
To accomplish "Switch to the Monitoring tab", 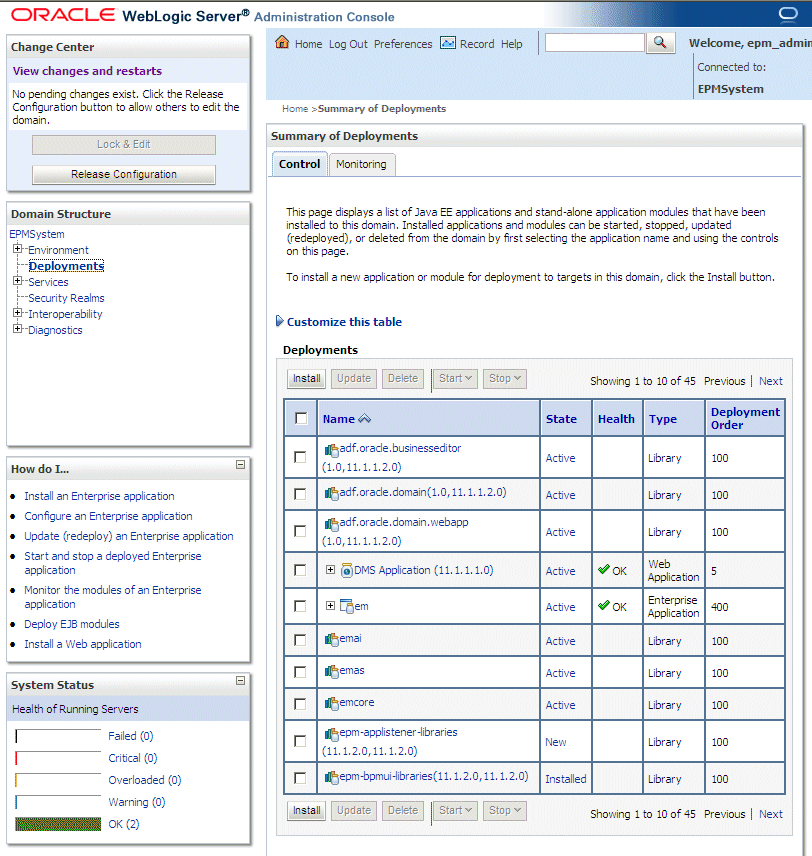I will pyautogui.click(x=361, y=164).
